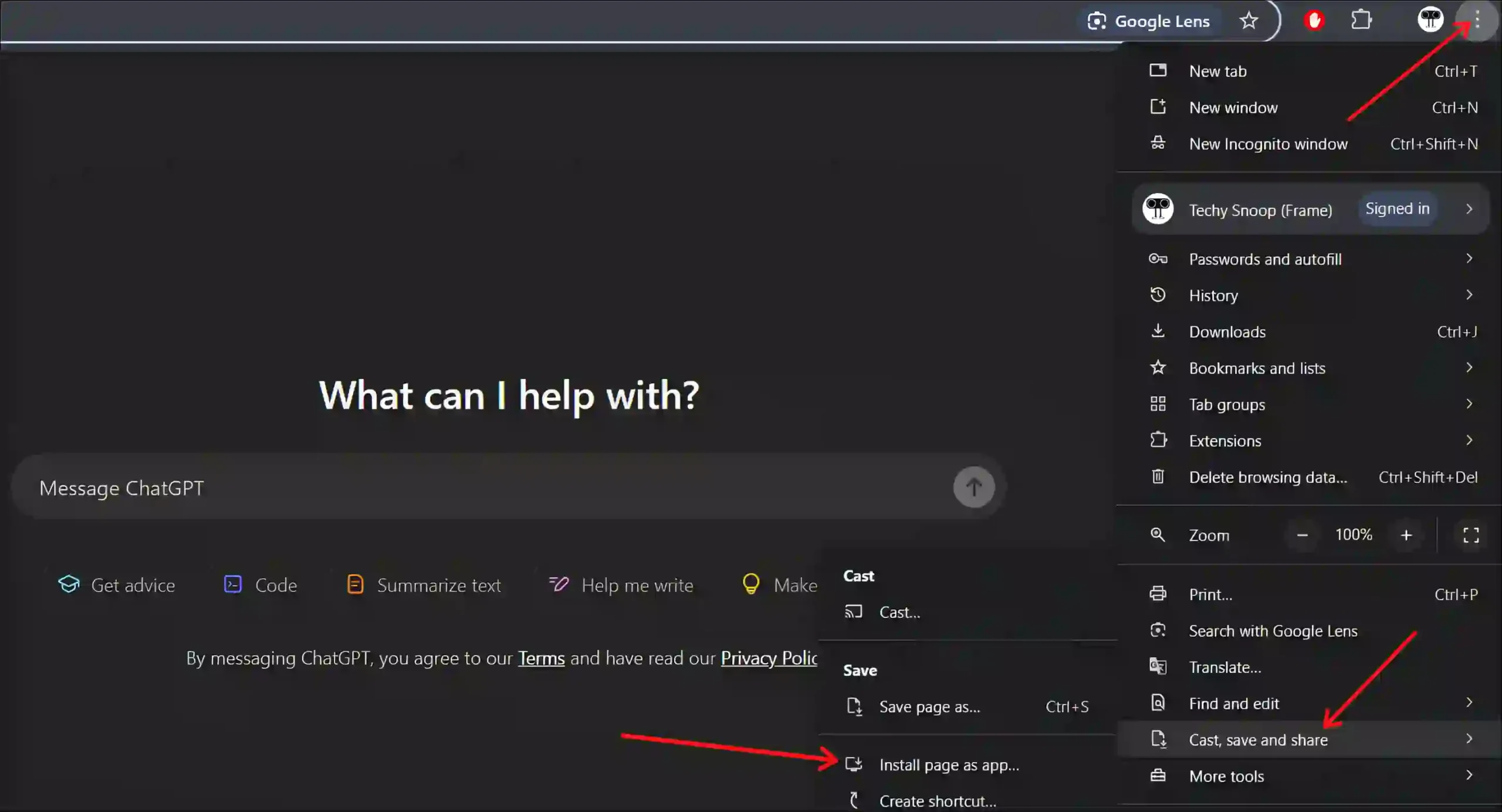Expand the Techy Snoop profile submenu arrow
Screen dimensions: 1502x812
pyautogui.click(x=1469, y=209)
